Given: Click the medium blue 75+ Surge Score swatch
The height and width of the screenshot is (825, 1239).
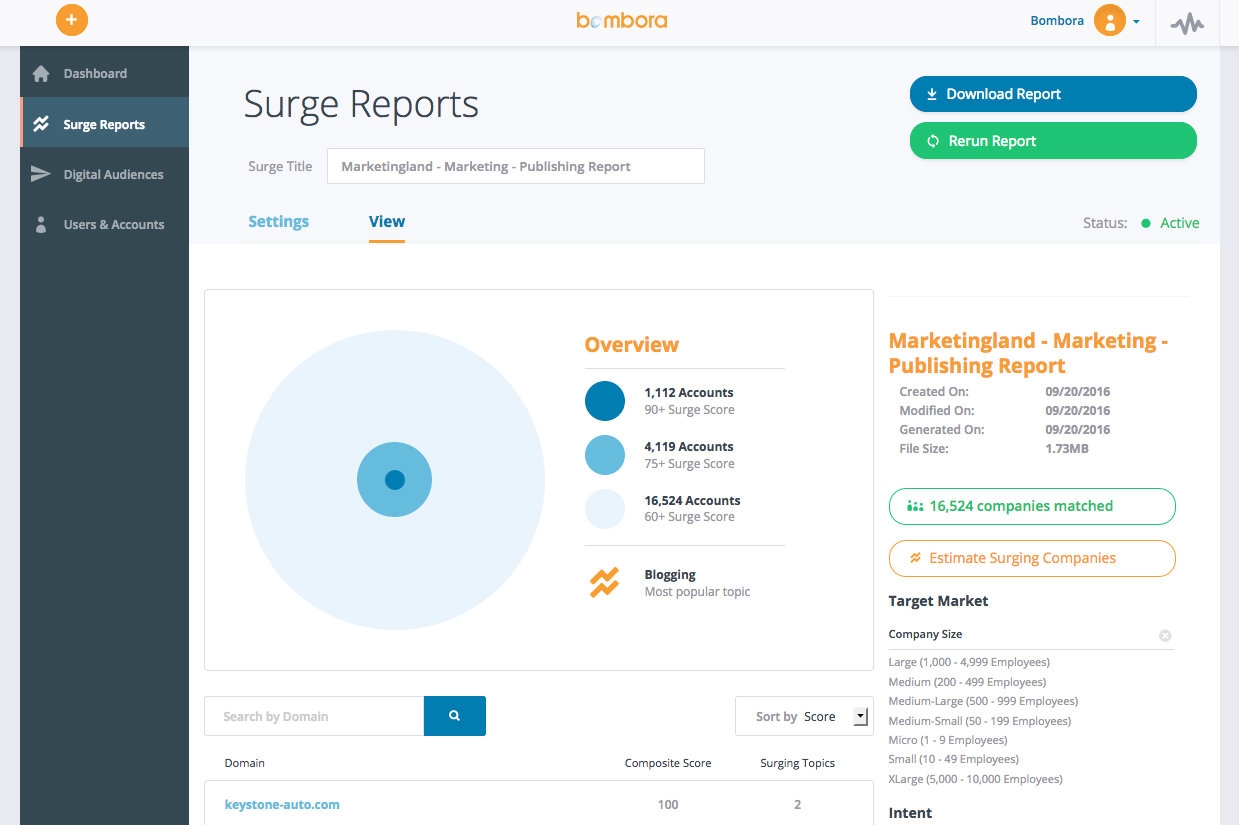Looking at the screenshot, I should pyautogui.click(x=605, y=454).
